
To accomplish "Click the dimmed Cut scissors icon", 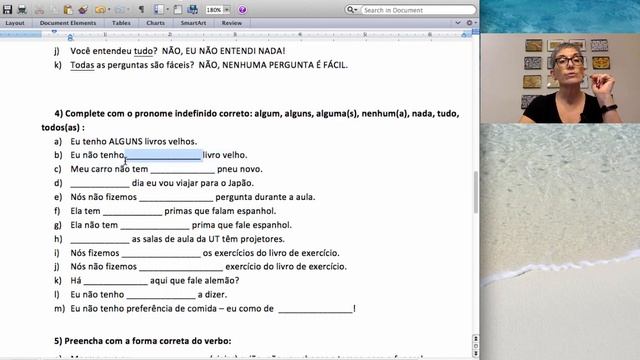I will pos(39,10).
